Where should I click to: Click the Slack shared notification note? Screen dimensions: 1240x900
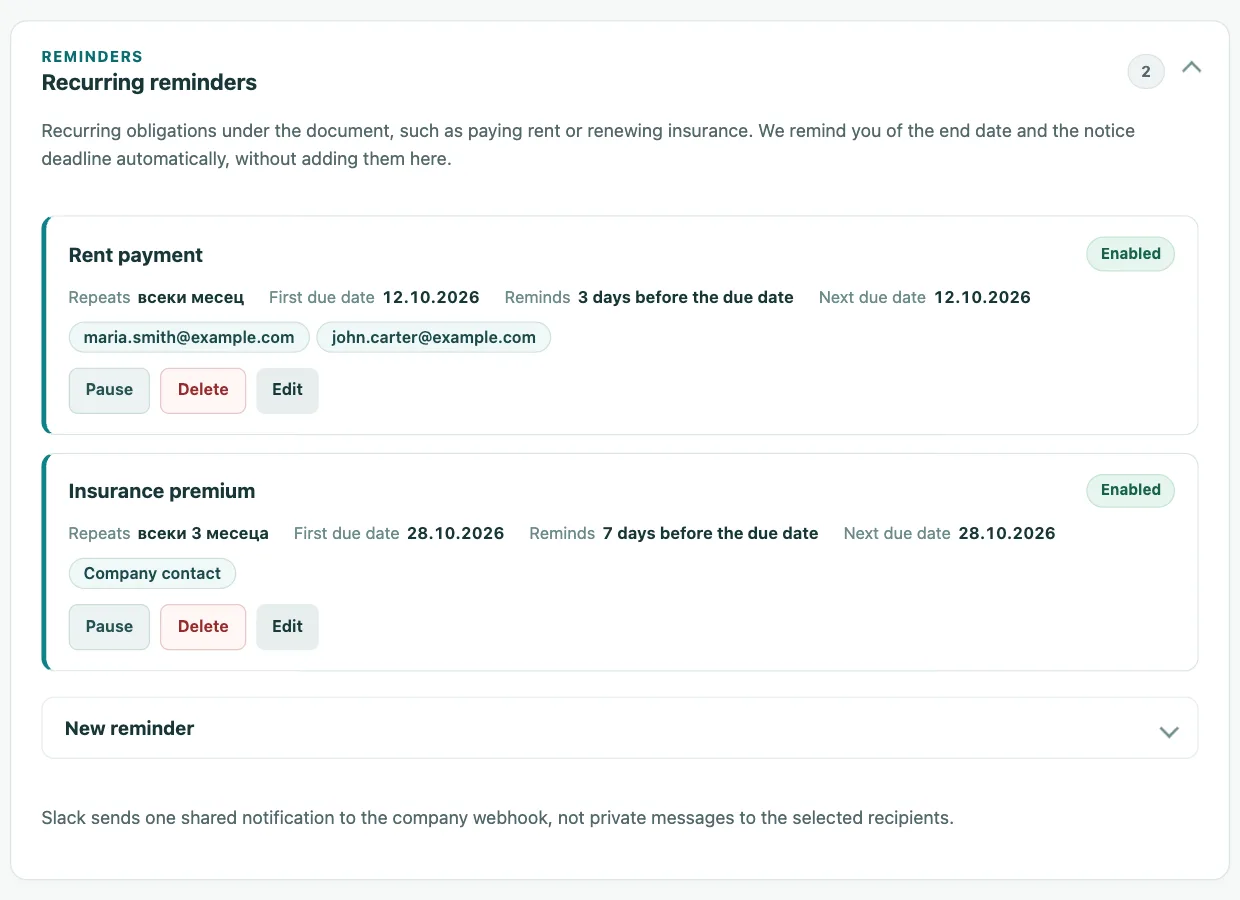coord(498,818)
